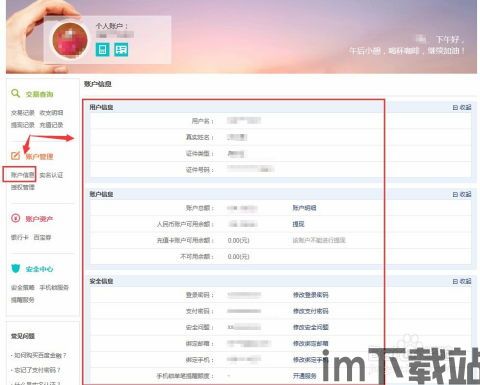
Task: Click the 用户名 field label
Action: click(x=203, y=121)
